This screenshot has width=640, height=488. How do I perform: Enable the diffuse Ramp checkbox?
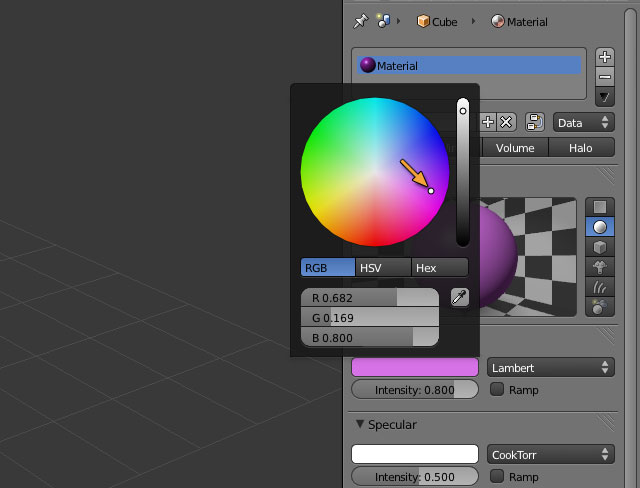coord(497,390)
